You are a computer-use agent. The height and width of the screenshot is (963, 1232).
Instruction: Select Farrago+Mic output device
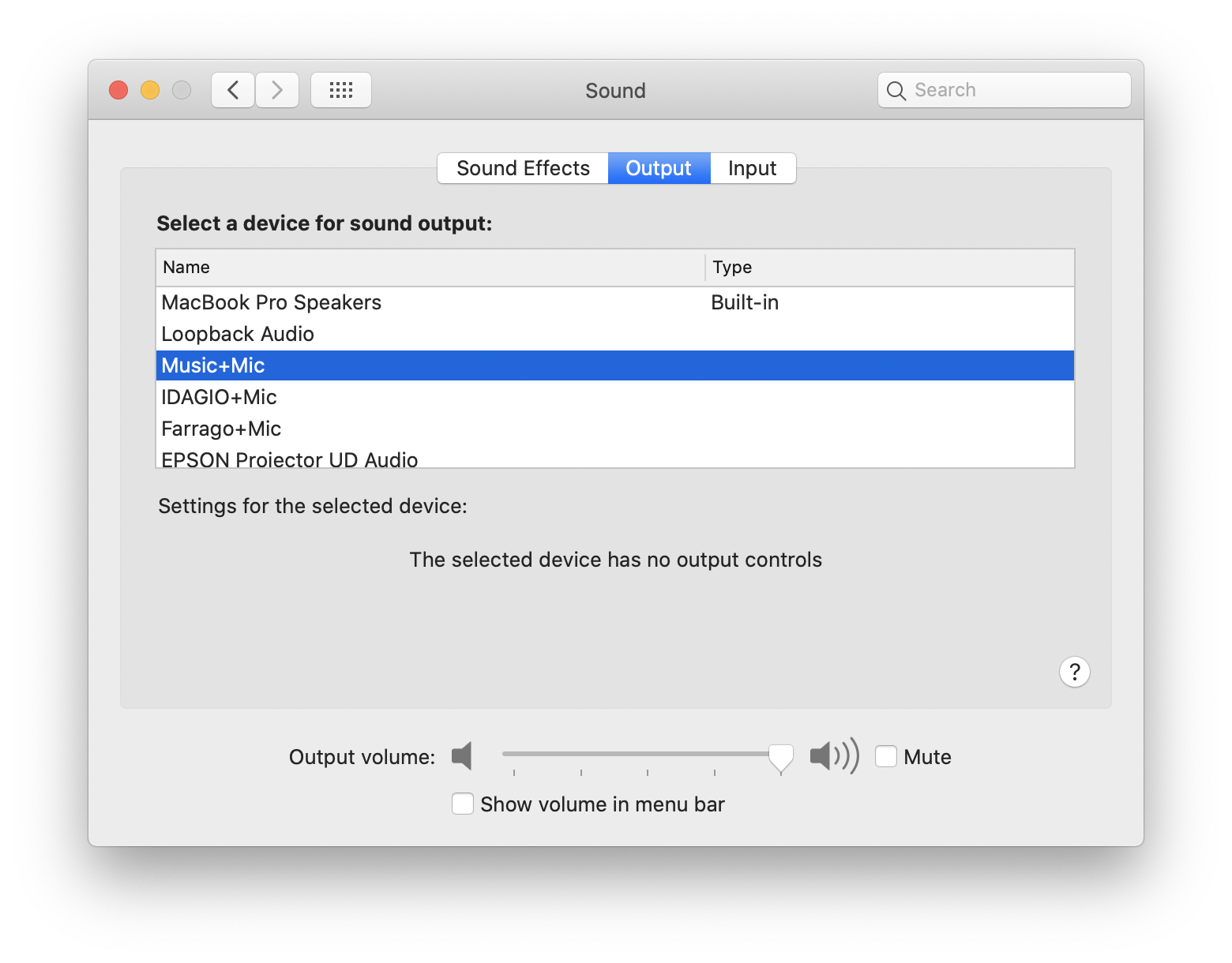coord(615,429)
